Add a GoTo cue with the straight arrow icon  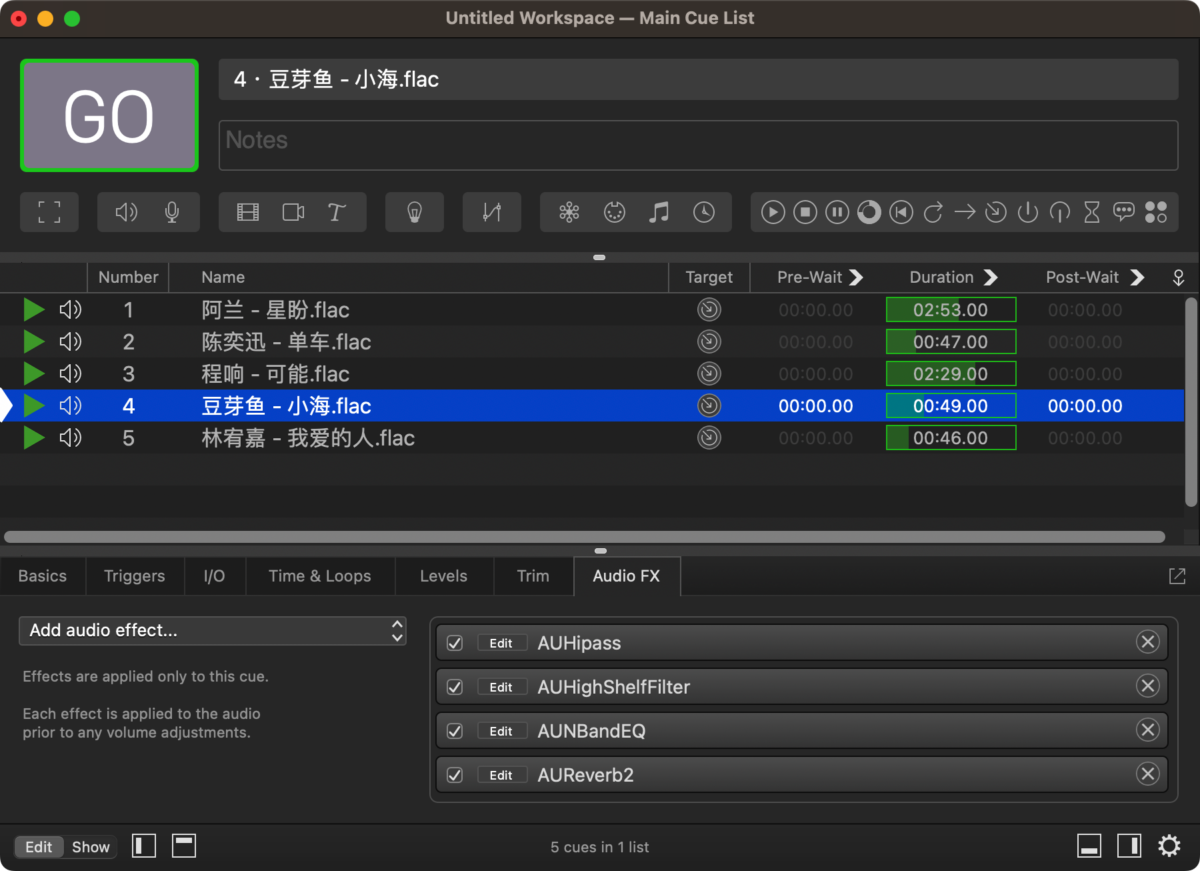[965, 212]
